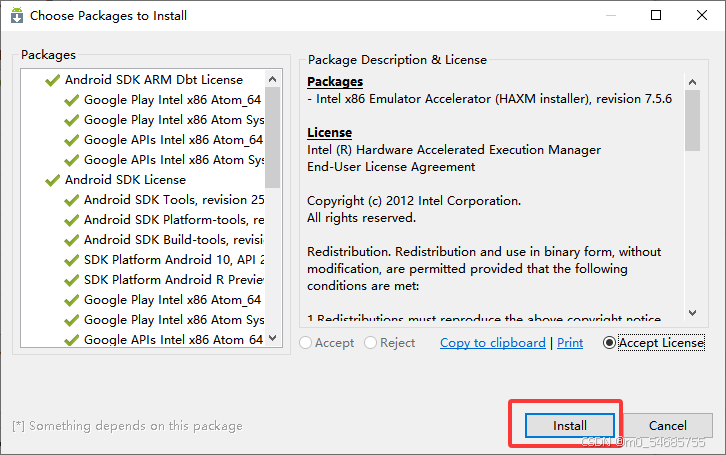Click the download icon in the title bar

tap(14, 15)
